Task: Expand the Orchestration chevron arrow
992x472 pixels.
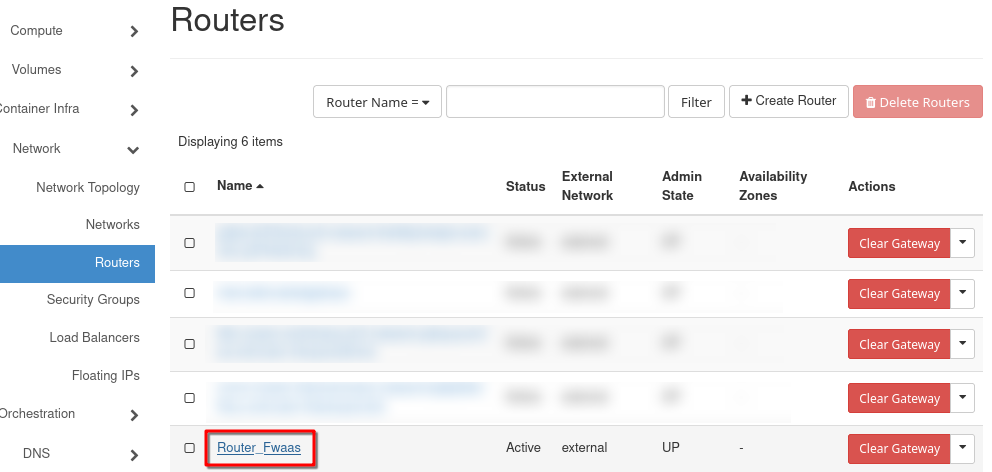Action: pos(134,415)
